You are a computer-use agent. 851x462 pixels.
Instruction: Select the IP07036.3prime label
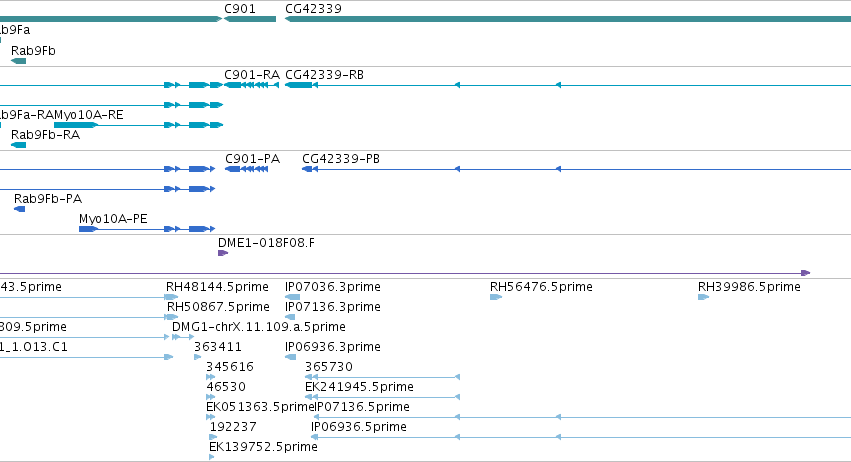coord(333,287)
